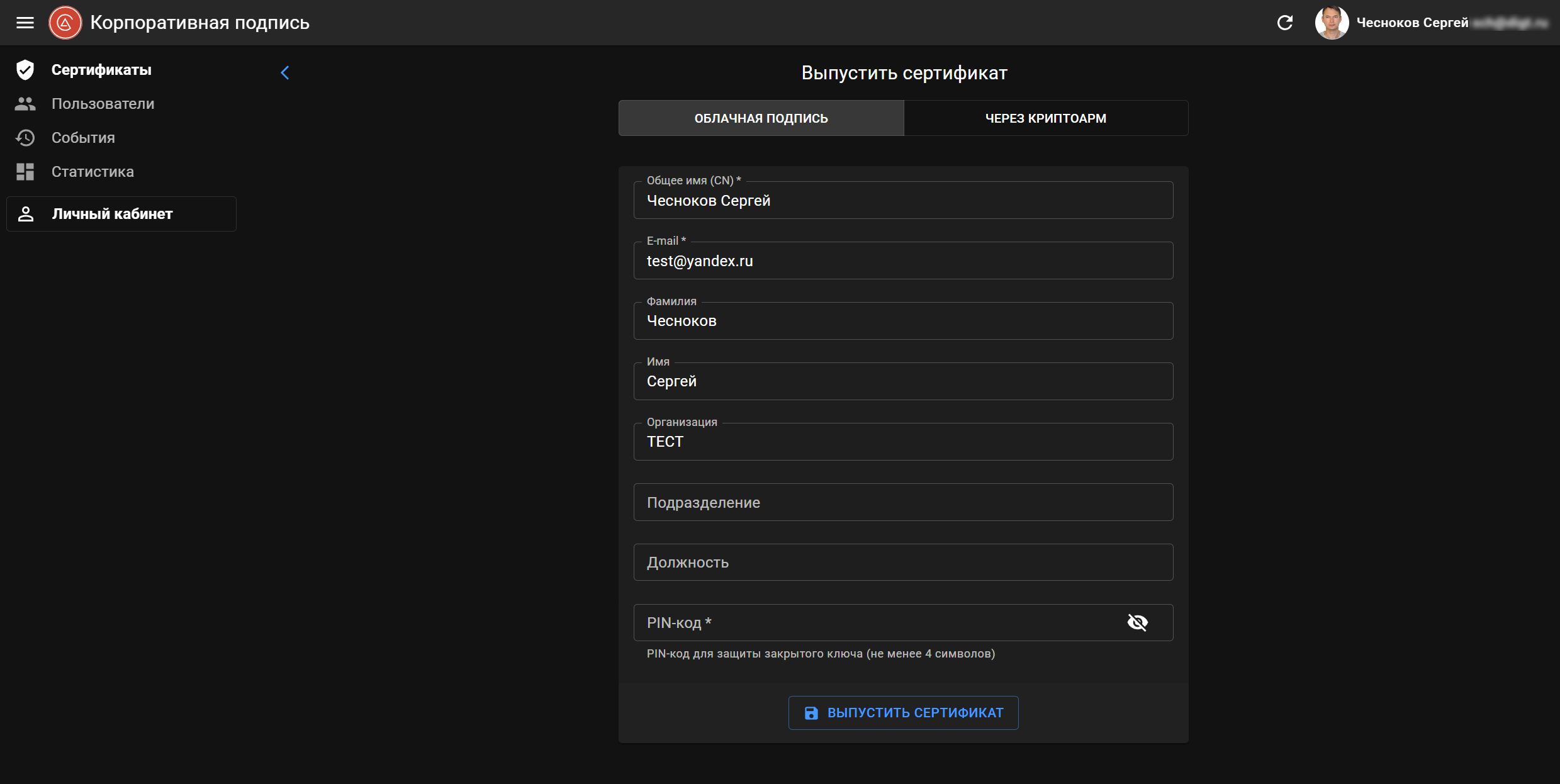The width and height of the screenshot is (1560, 784).
Task: Click the Корпоративная подпись title text
Action: click(199, 23)
